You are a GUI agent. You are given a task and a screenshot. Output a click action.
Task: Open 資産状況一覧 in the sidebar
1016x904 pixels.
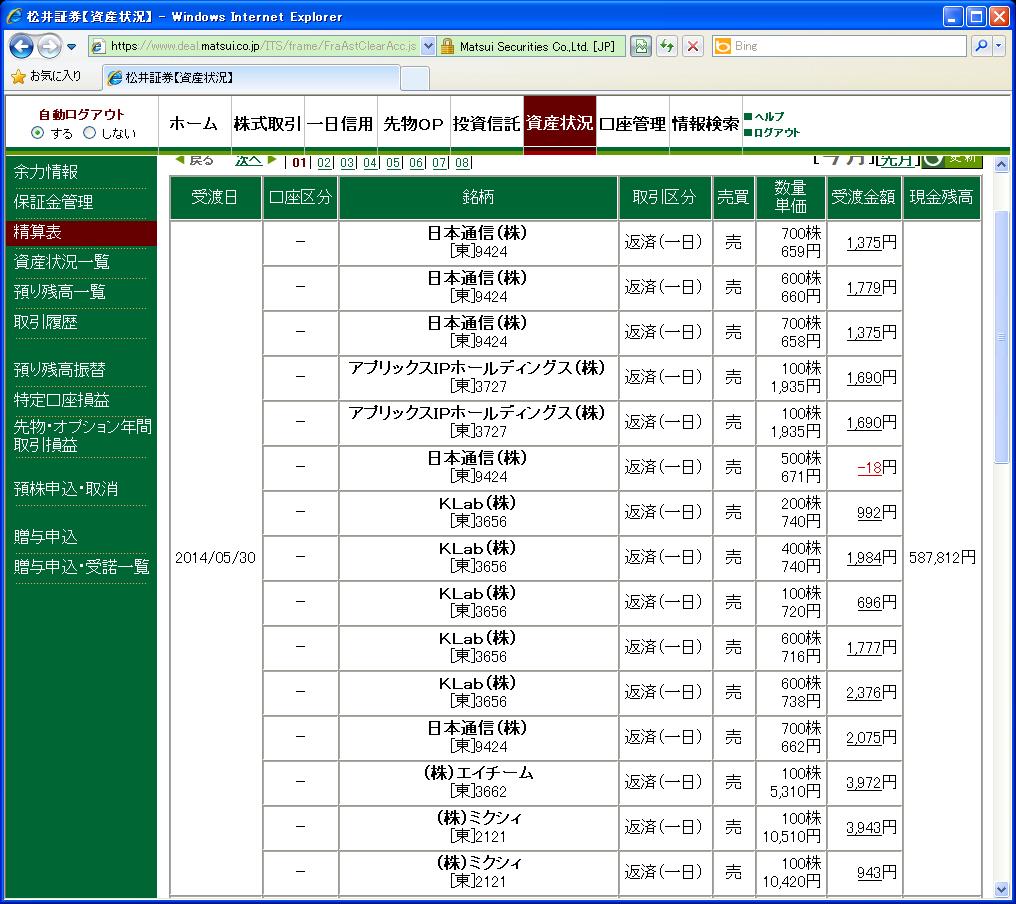click(62, 262)
